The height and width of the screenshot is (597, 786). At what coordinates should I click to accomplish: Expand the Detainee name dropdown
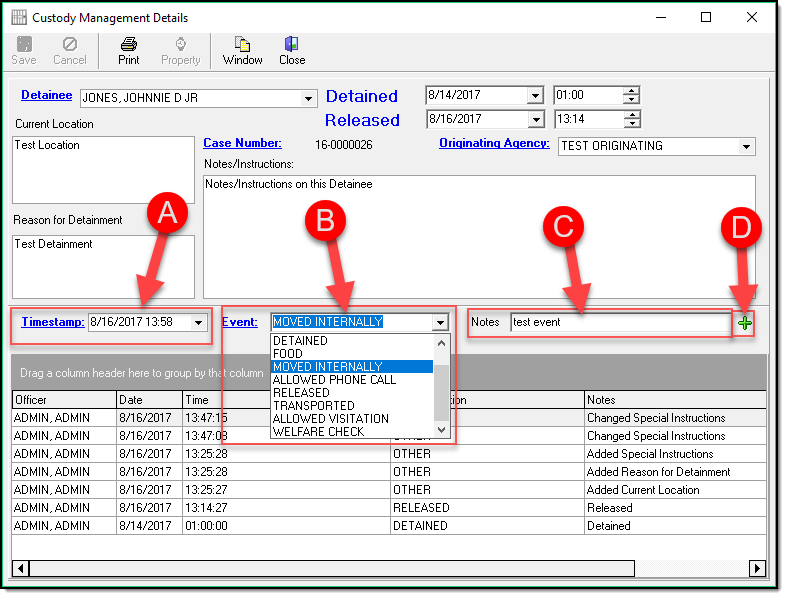tap(308, 98)
